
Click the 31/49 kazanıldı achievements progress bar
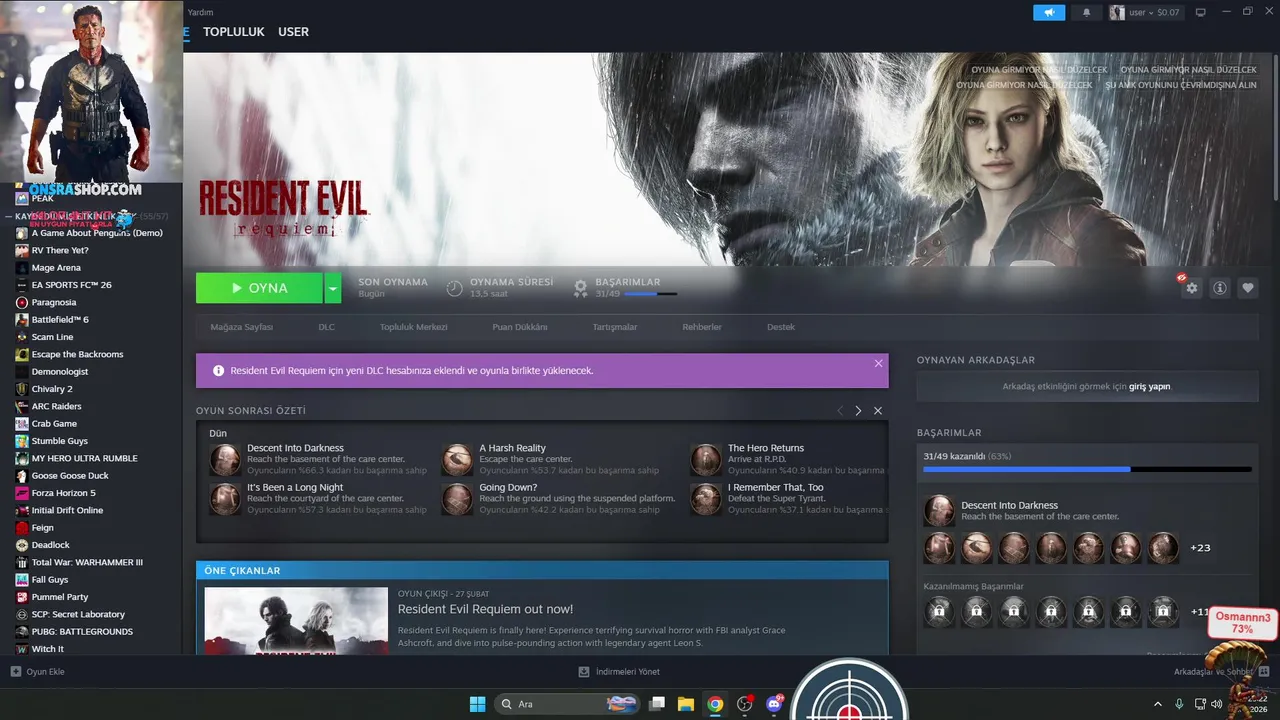click(1087, 469)
